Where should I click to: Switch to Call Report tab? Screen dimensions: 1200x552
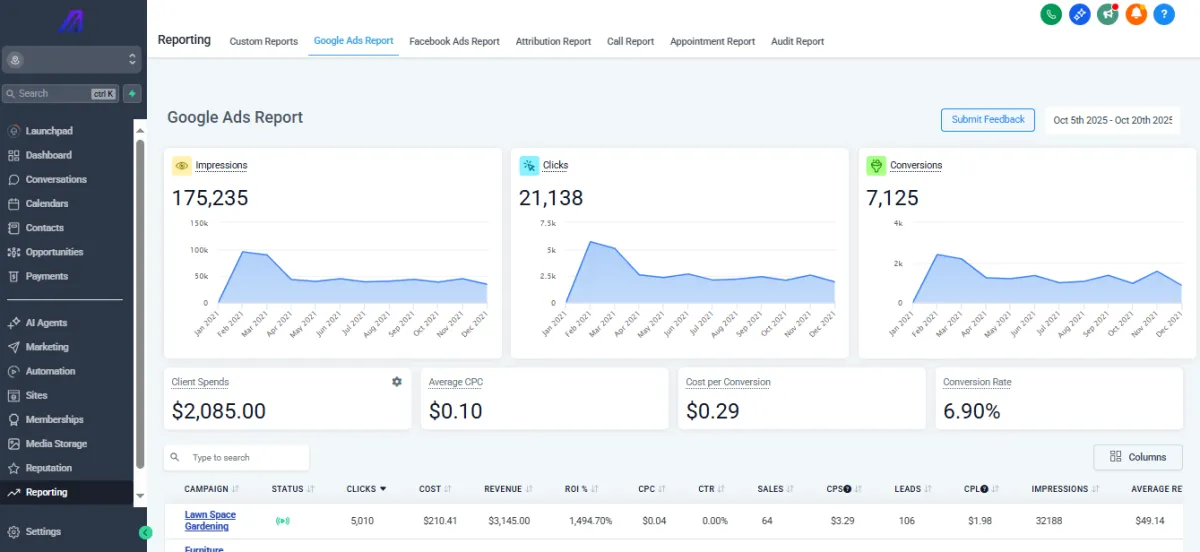[630, 42]
